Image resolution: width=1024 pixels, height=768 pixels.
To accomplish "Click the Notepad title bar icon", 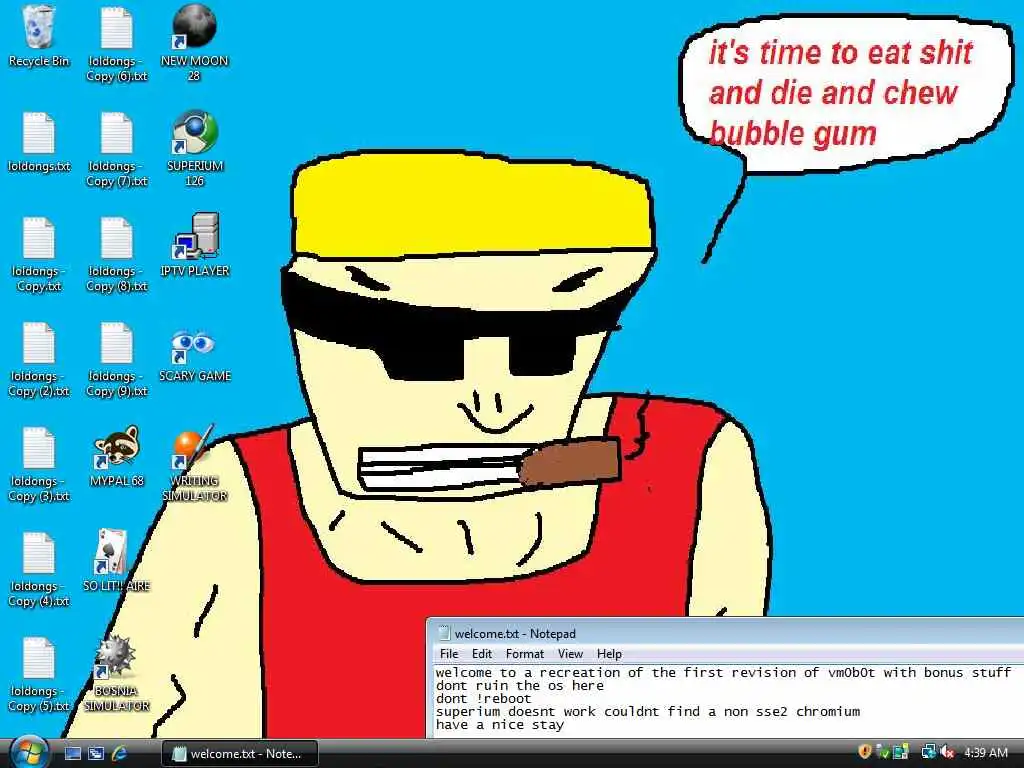I will [x=444, y=633].
